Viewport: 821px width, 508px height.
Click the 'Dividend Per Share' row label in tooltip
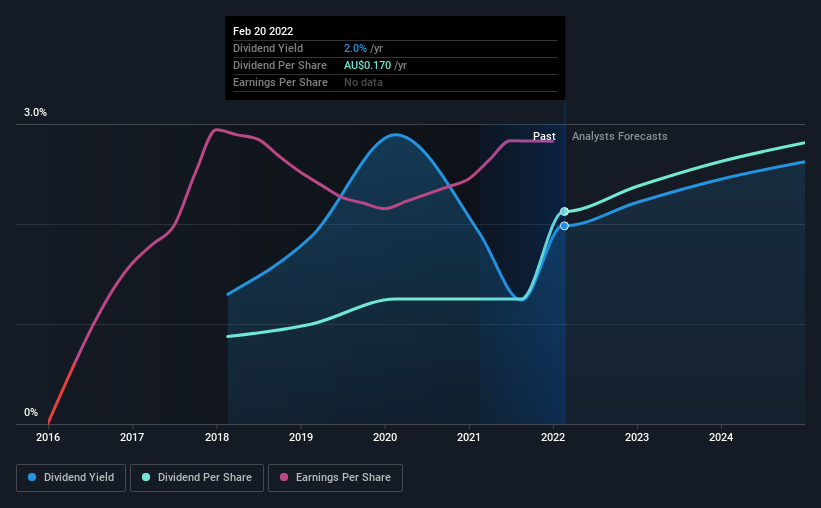pos(280,65)
